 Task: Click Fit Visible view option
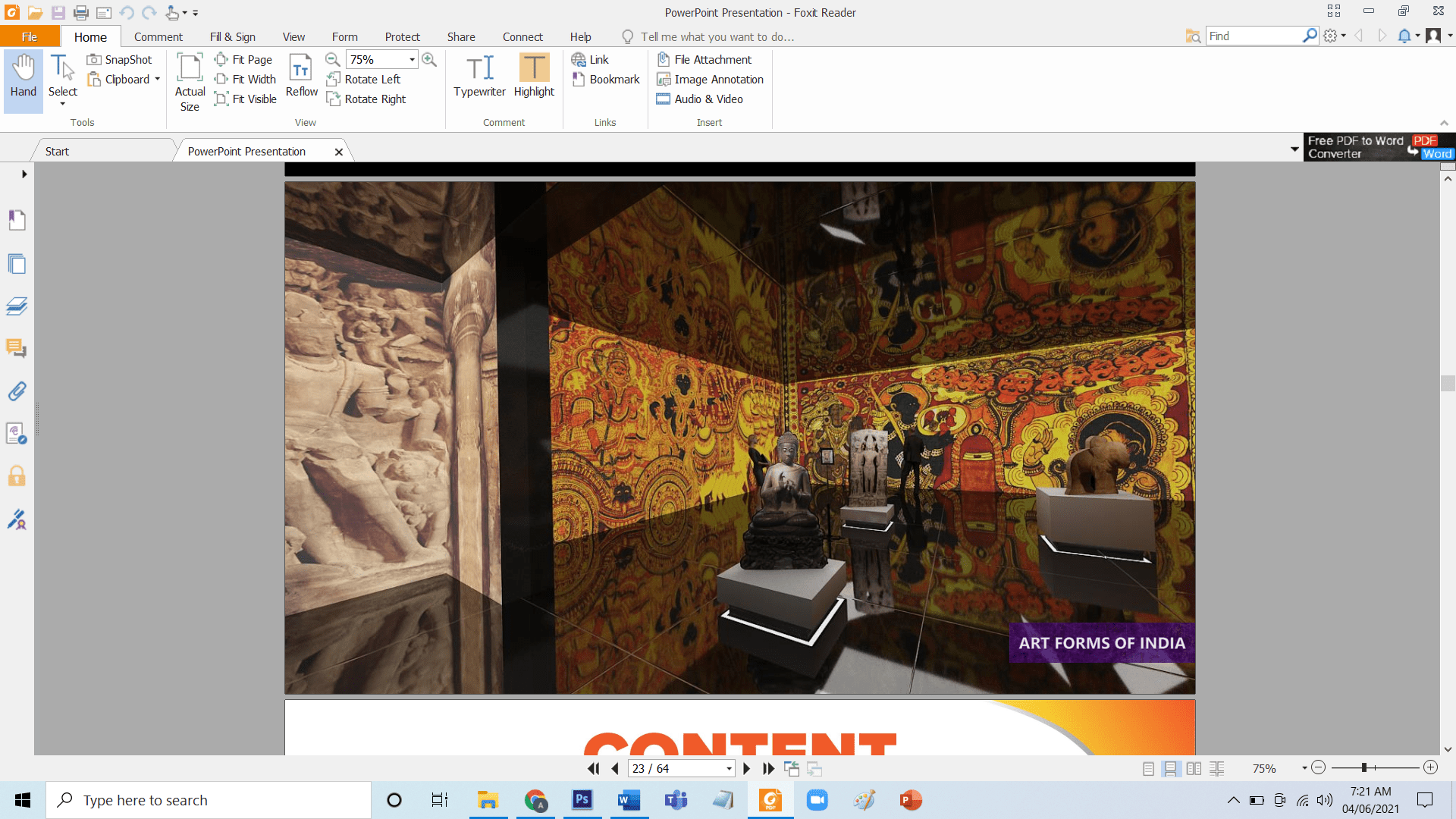tap(246, 99)
